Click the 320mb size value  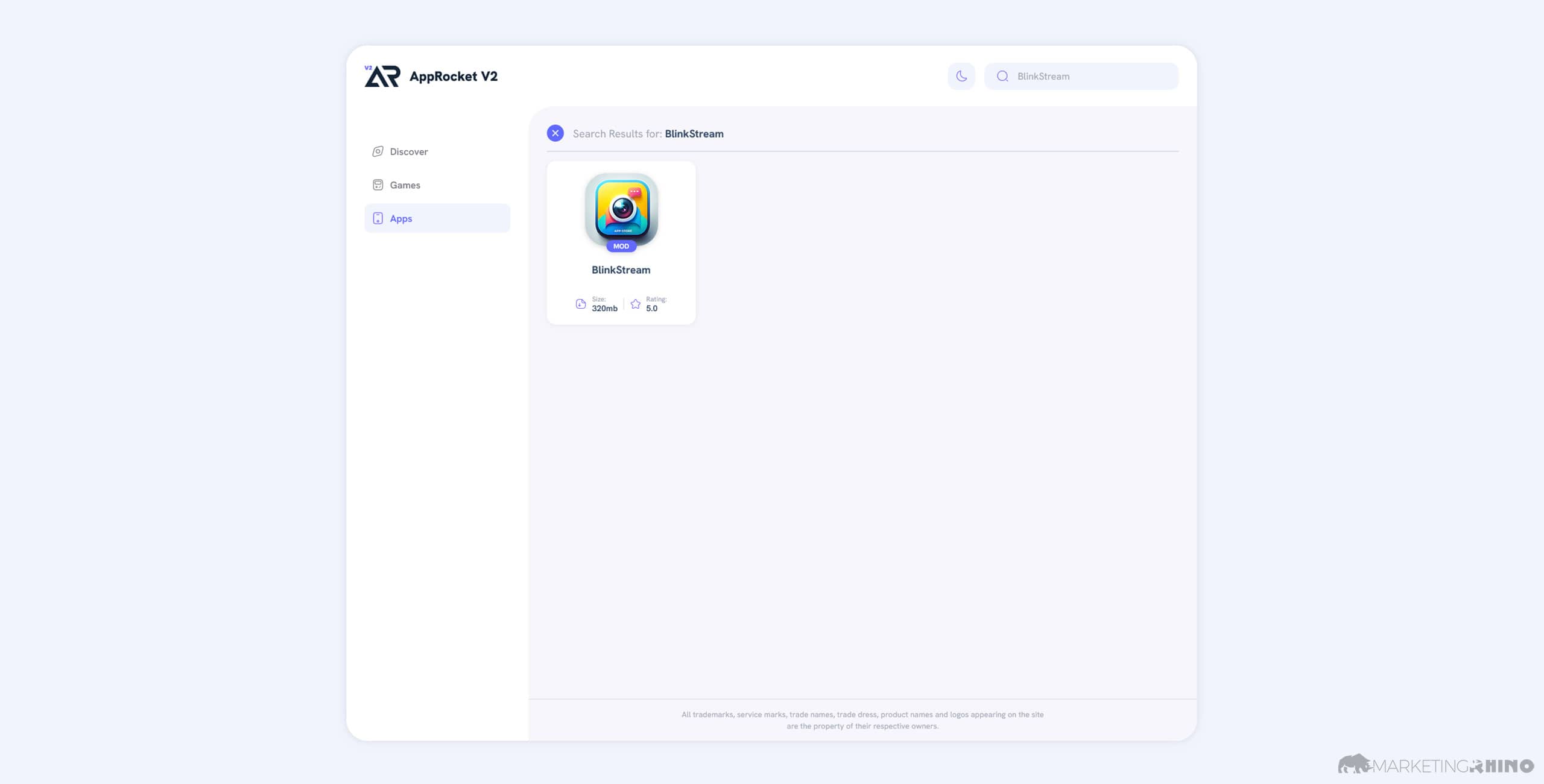[x=604, y=308]
